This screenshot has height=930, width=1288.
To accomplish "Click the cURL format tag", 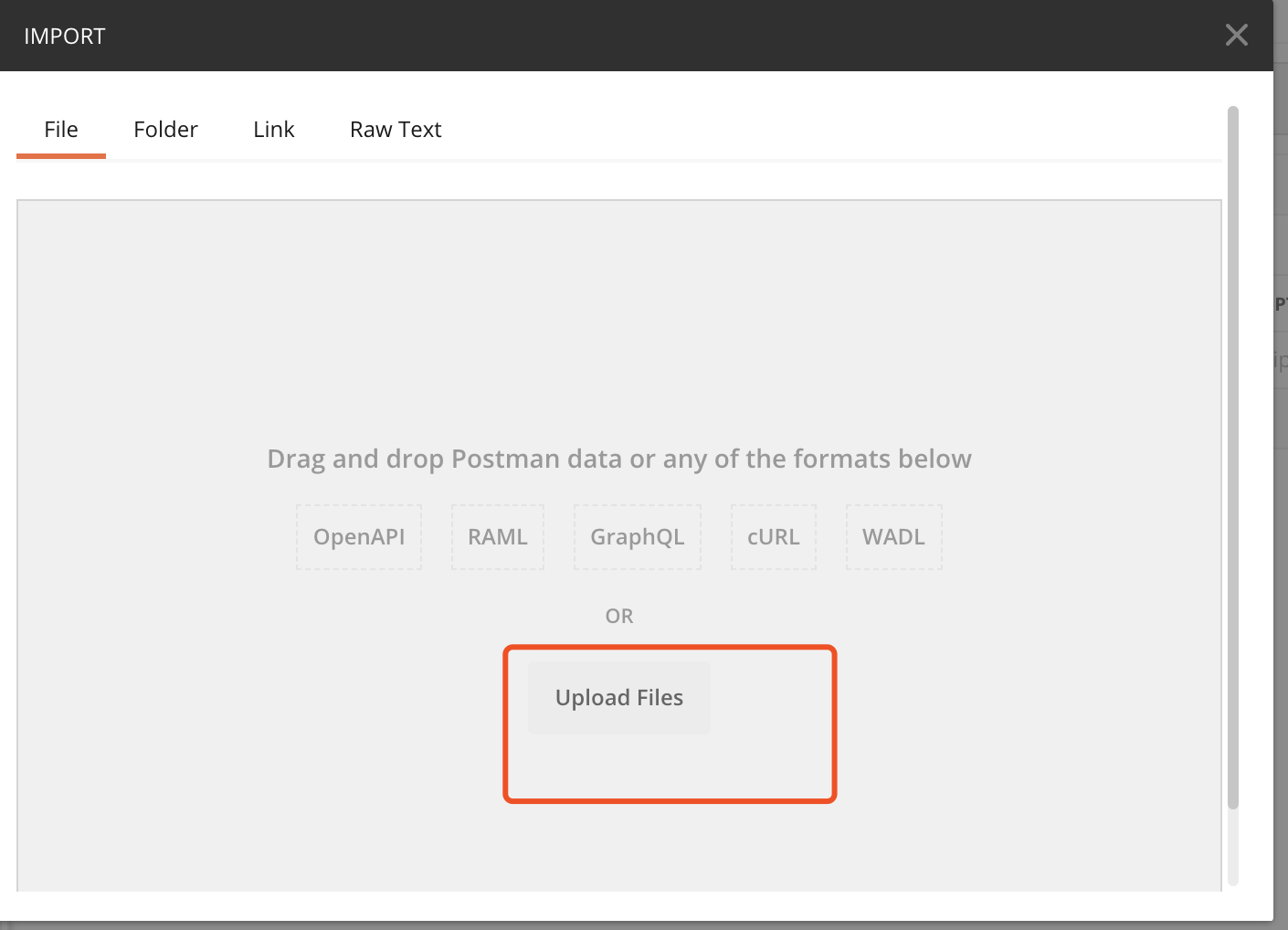I will tap(774, 537).
